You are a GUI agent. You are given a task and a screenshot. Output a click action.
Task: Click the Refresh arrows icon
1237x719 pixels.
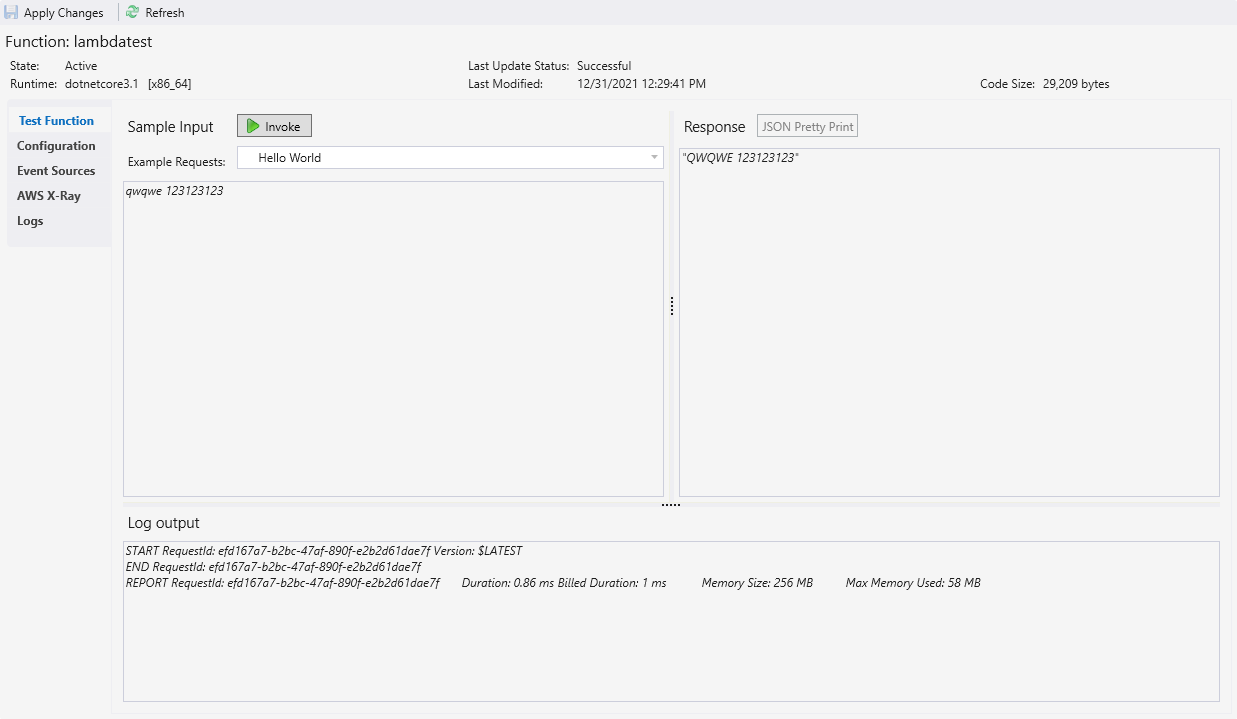click(x=132, y=13)
